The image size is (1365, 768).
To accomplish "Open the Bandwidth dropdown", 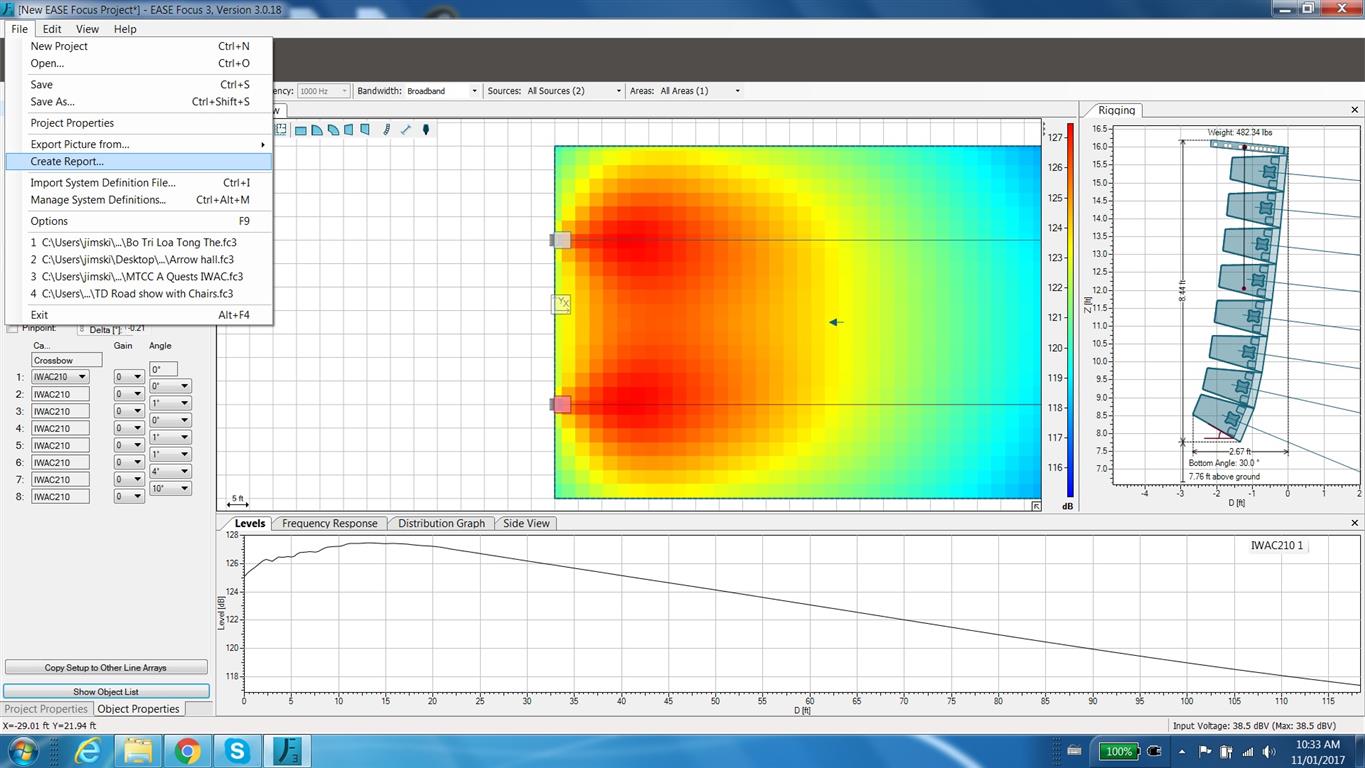I will (x=442, y=91).
